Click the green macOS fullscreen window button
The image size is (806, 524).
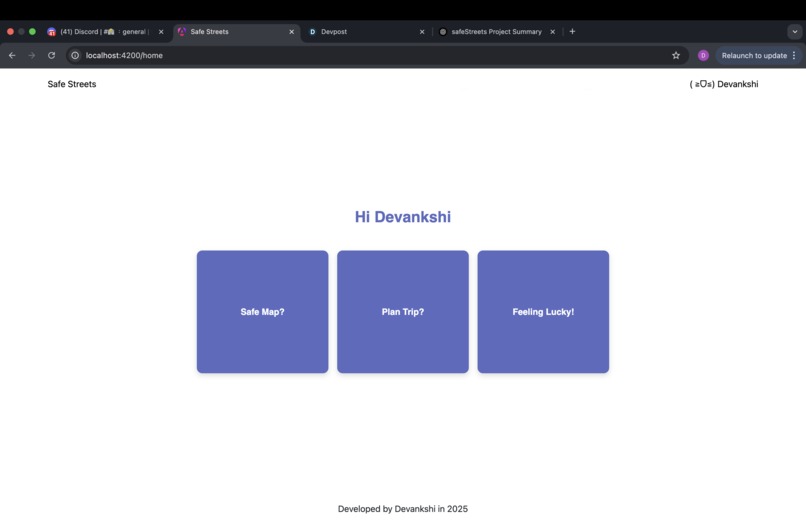click(x=32, y=31)
